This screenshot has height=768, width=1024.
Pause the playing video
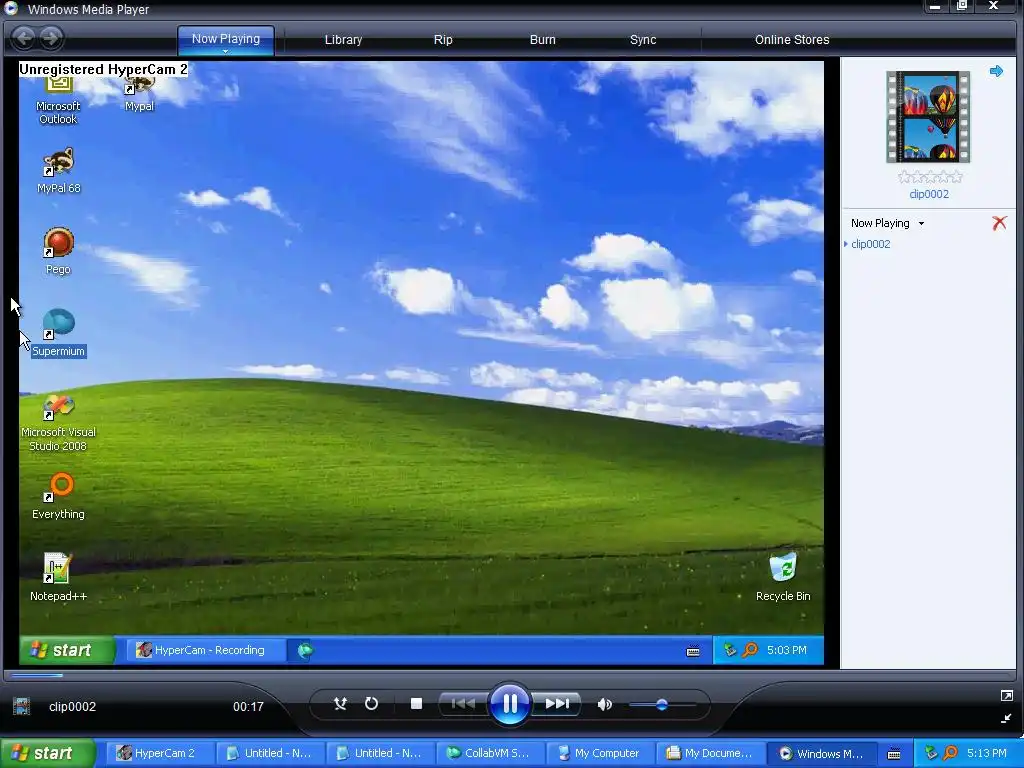coord(509,703)
